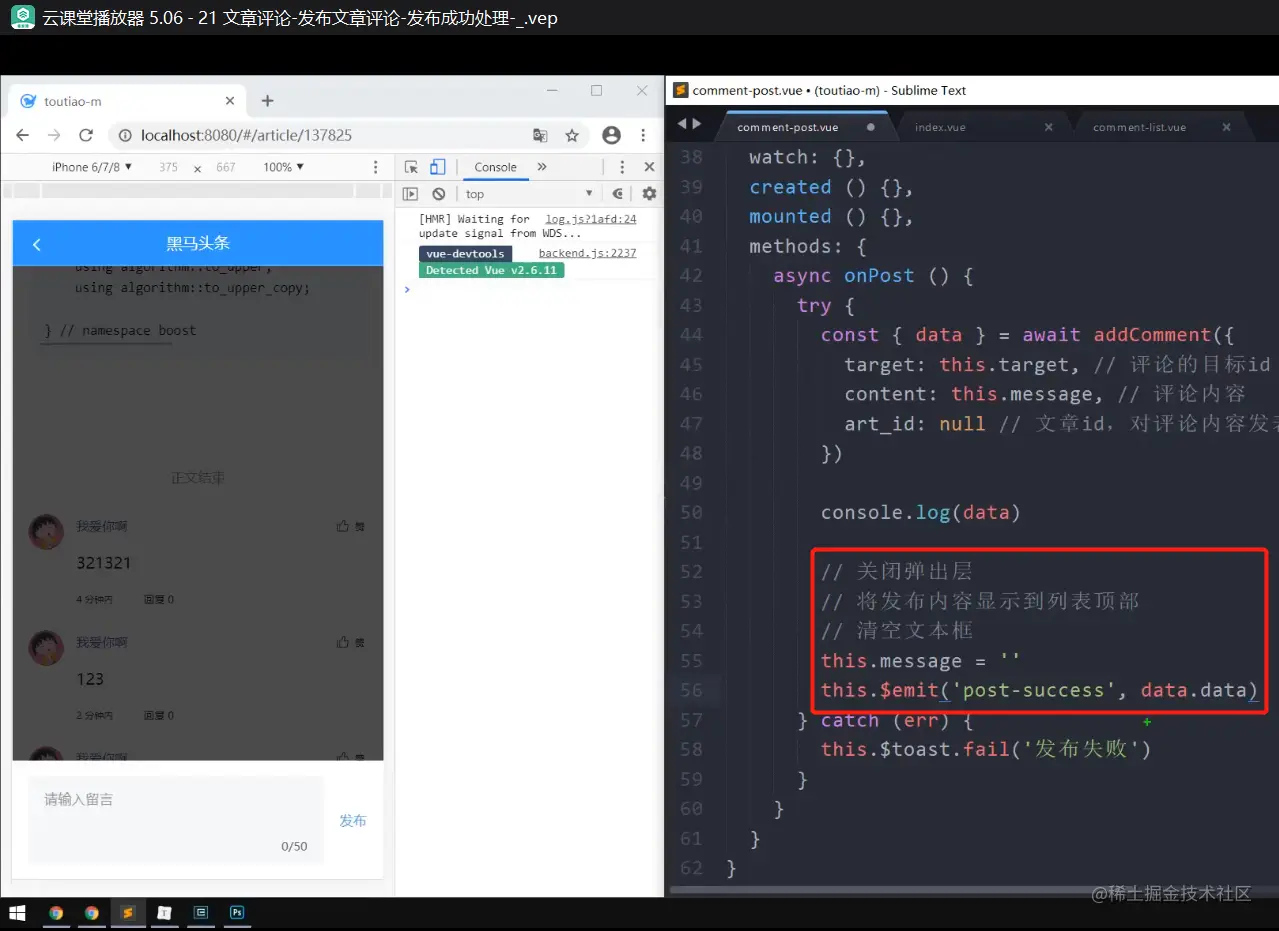Click the right tab-scroll arrow in Sublime

pyautogui.click(x=697, y=124)
